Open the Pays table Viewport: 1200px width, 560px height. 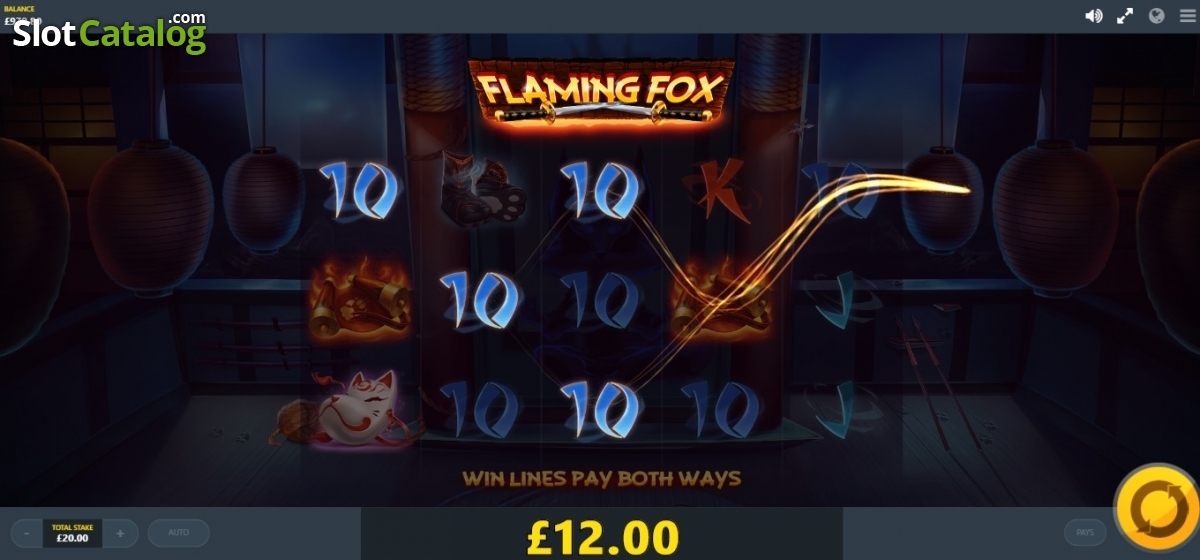[1084, 533]
